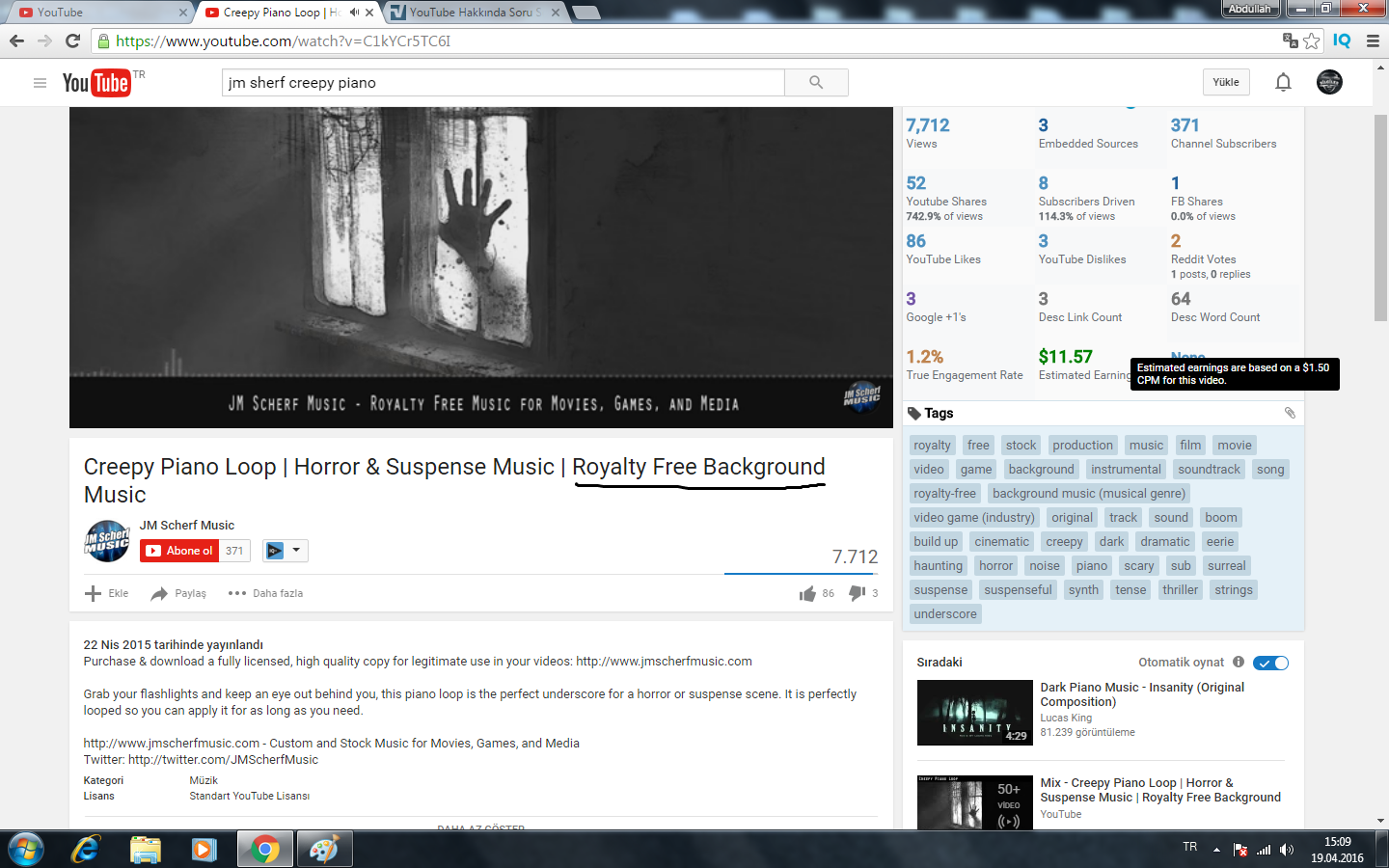Click the underscore tag
Screen dimensions: 1389x868
[945, 613]
